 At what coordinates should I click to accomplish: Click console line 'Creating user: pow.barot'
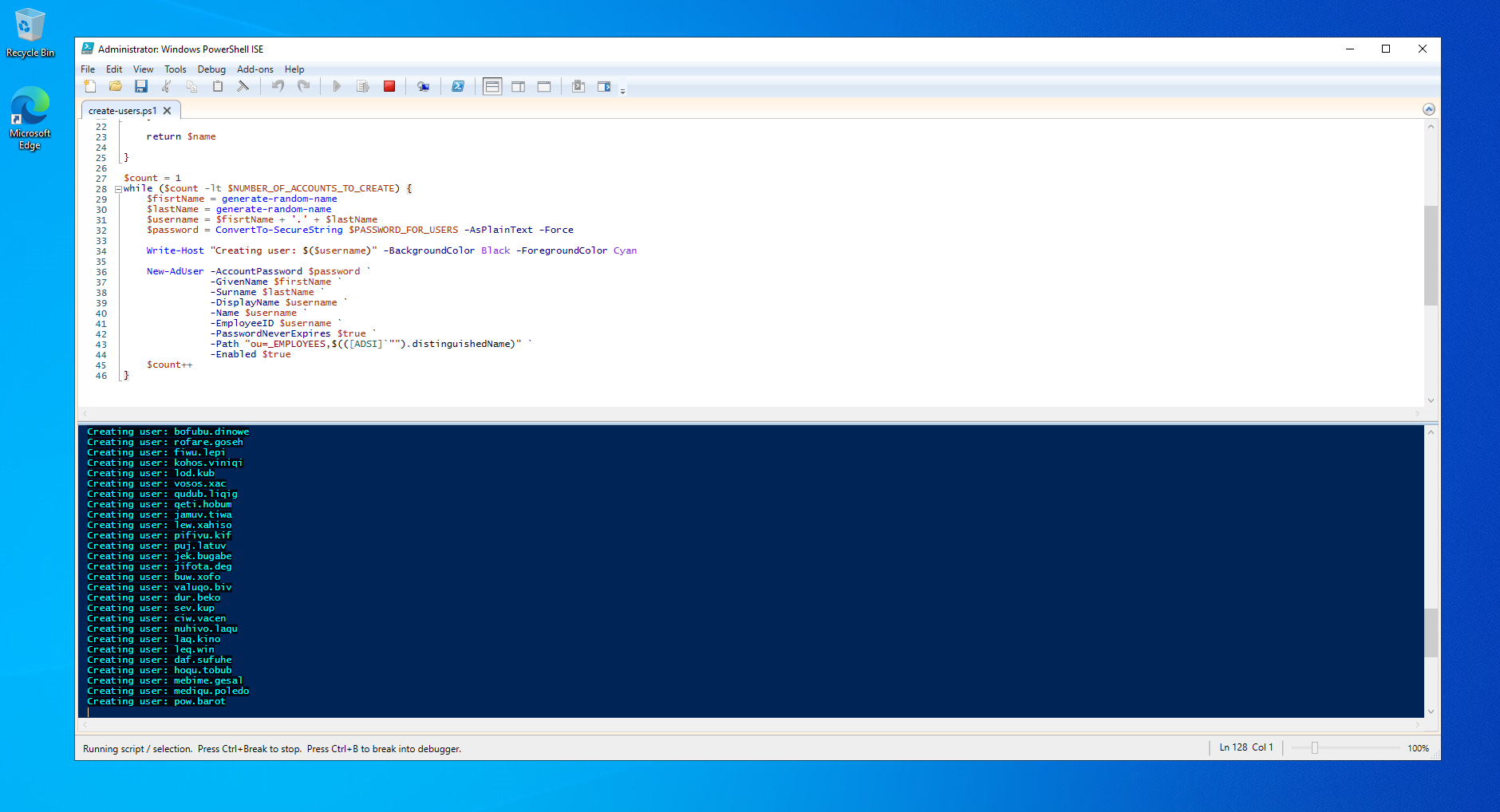[156, 701]
